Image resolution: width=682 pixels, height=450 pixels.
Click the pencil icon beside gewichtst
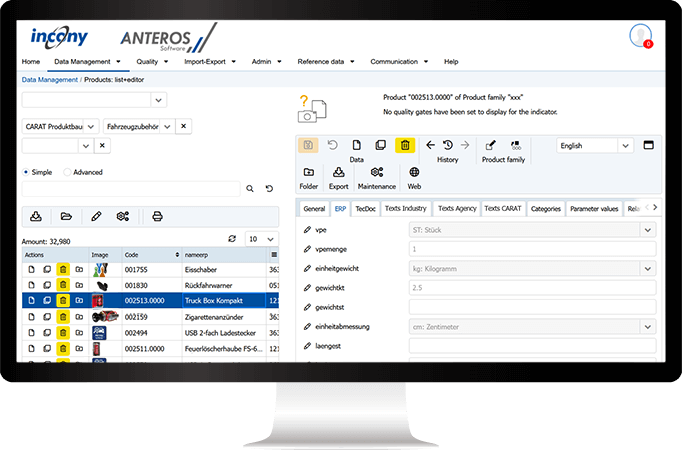(x=307, y=307)
